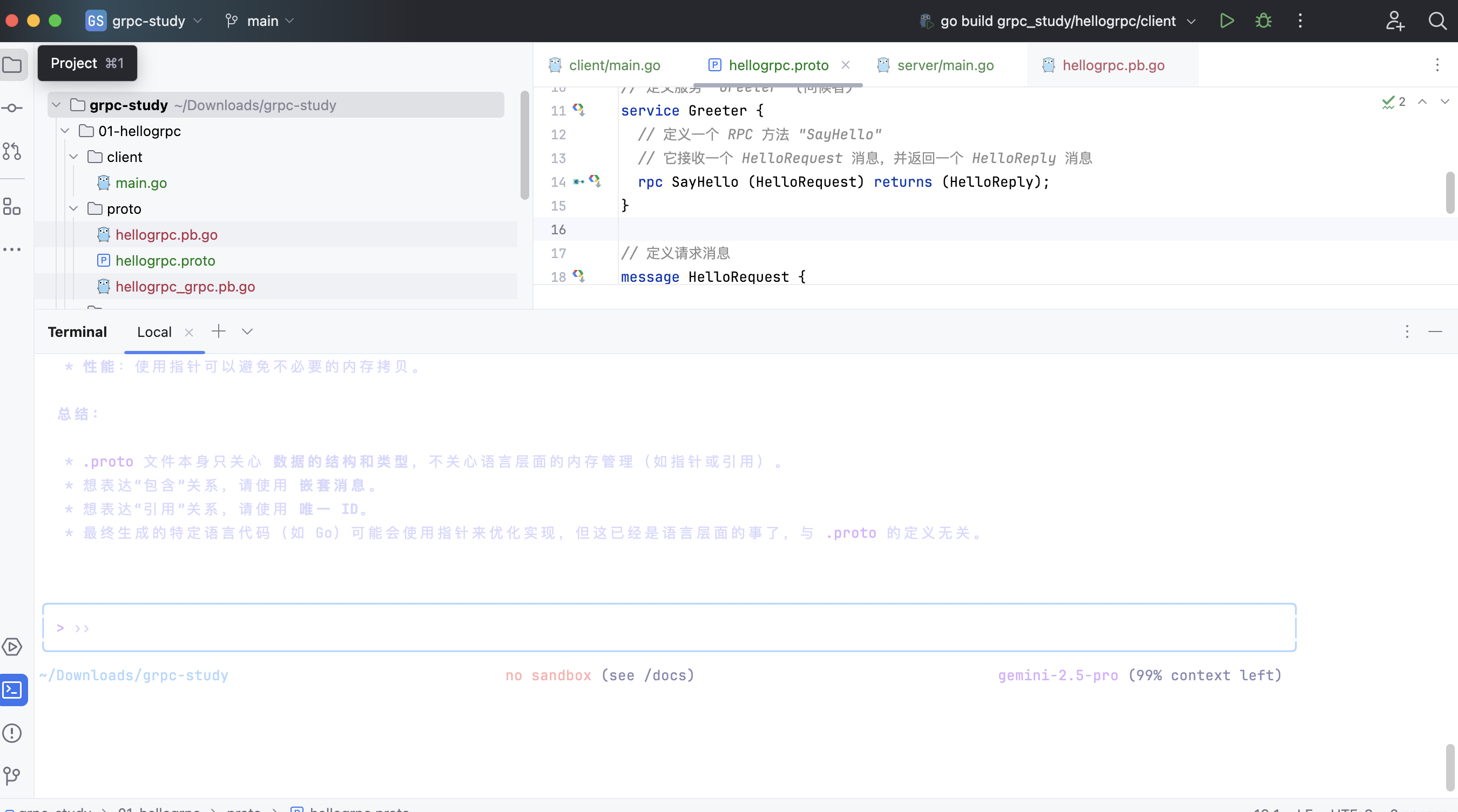Switch to the server/main.go tab
Viewport: 1458px width, 812px height.
pyautogui.click(x=944, y=65)
